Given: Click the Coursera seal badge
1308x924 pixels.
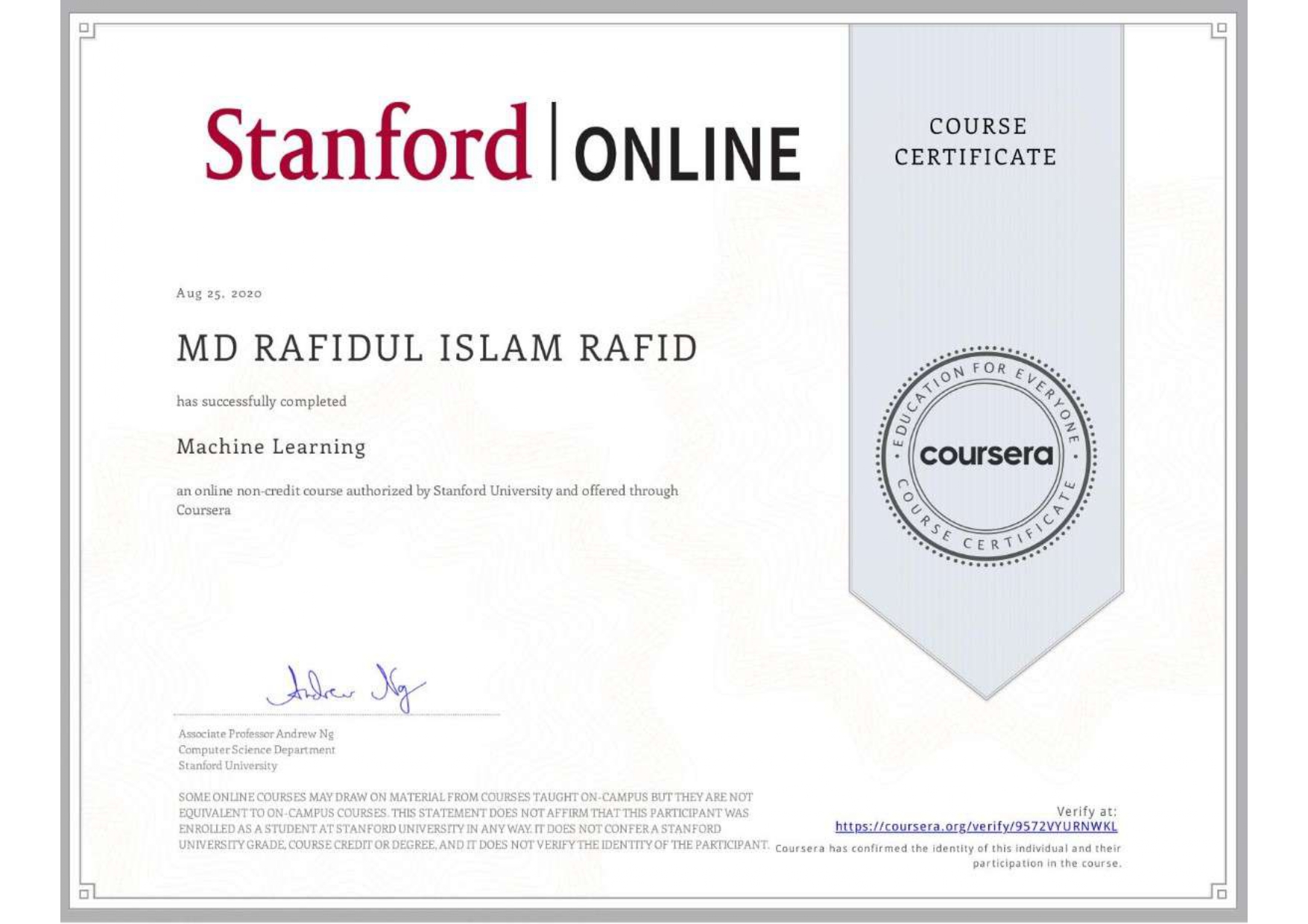Looking at the screenshot, I should click(x=986, y=455).
